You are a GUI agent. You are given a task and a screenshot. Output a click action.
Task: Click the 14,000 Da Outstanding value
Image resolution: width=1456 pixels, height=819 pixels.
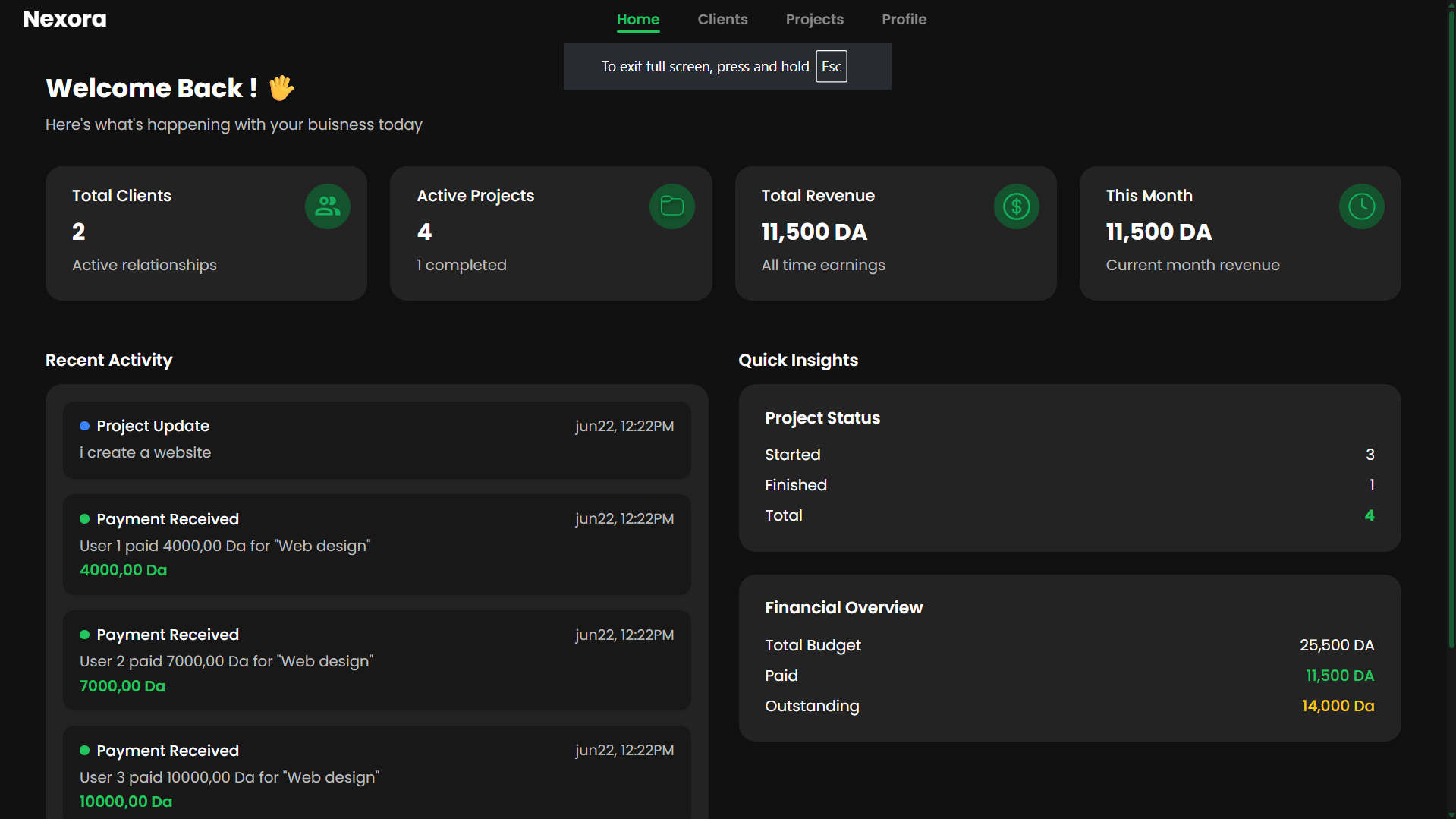coord(1338,705)
